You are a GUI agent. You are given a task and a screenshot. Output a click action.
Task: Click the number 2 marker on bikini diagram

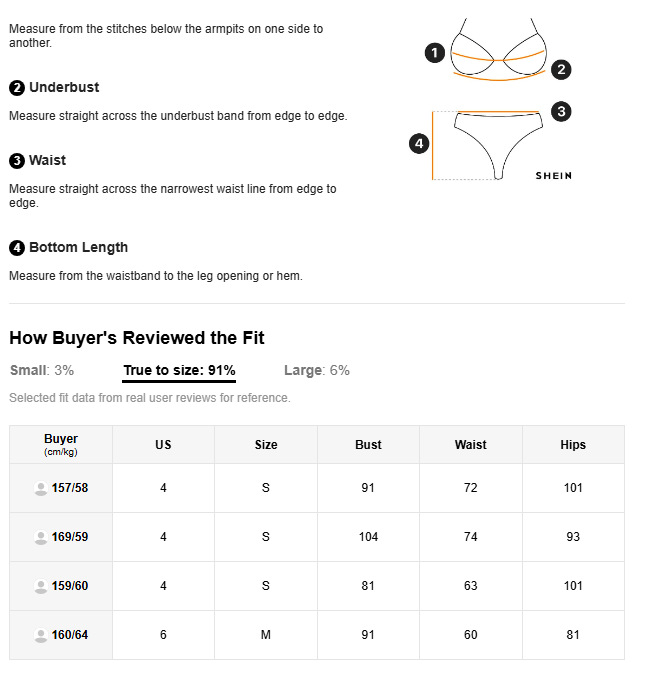(x=562, y=69)
